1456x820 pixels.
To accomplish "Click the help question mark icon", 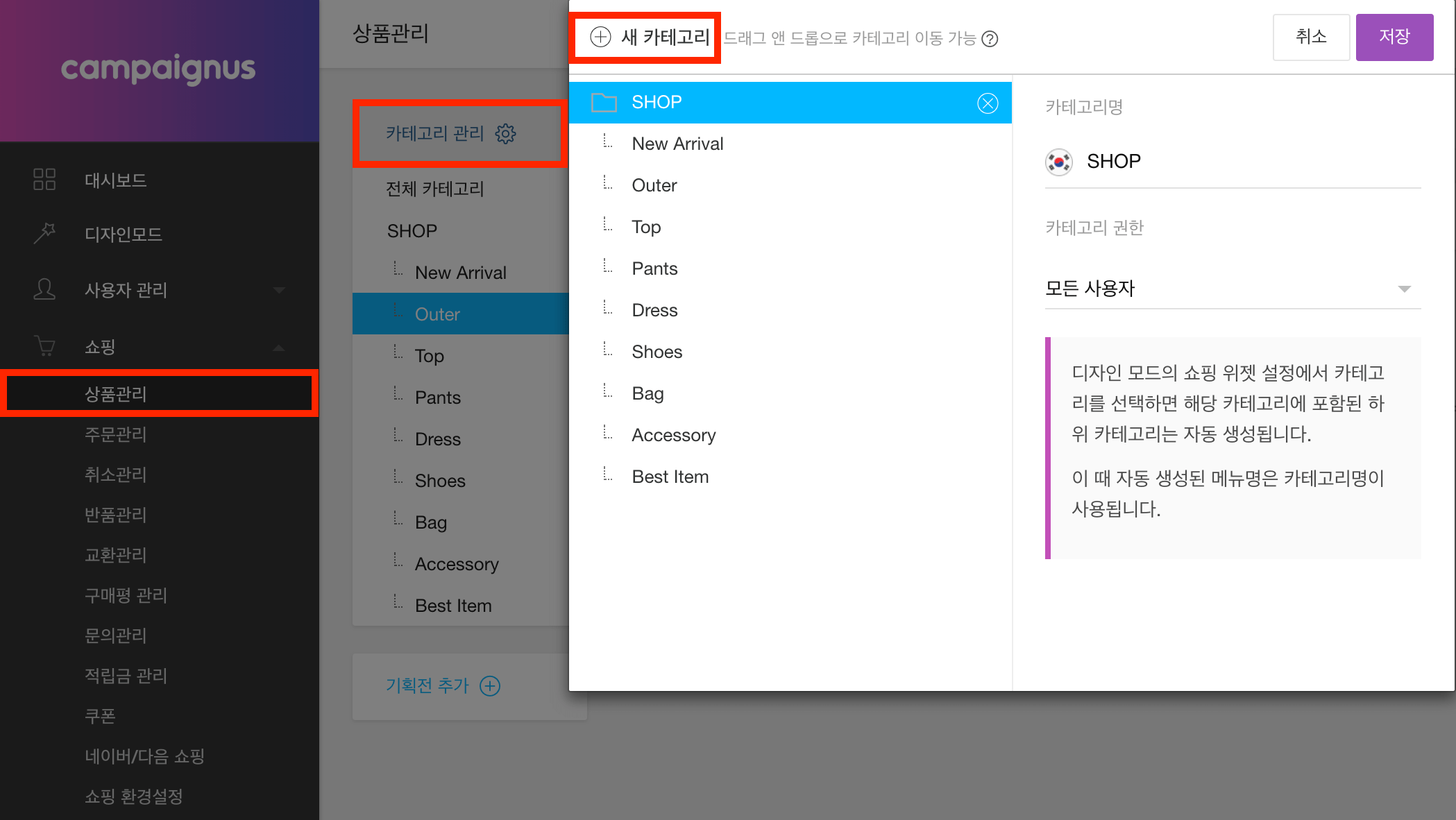I will (990, 39).
